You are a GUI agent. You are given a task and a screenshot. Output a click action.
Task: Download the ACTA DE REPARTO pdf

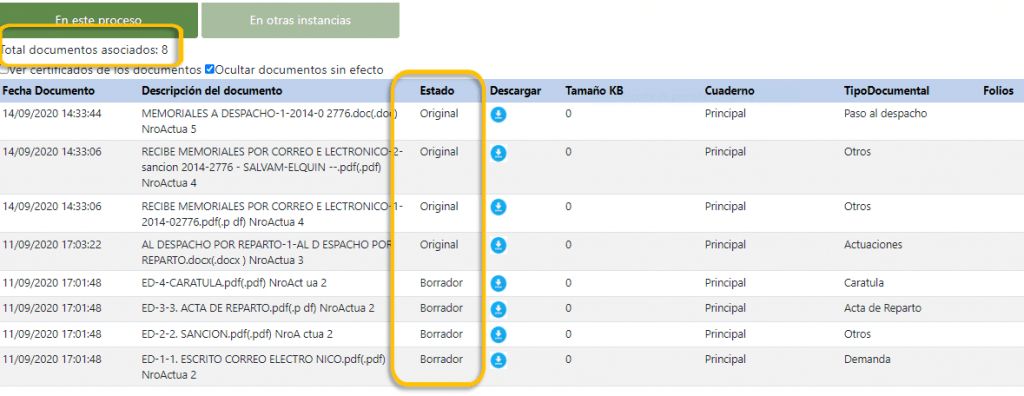tap(498, 309)
